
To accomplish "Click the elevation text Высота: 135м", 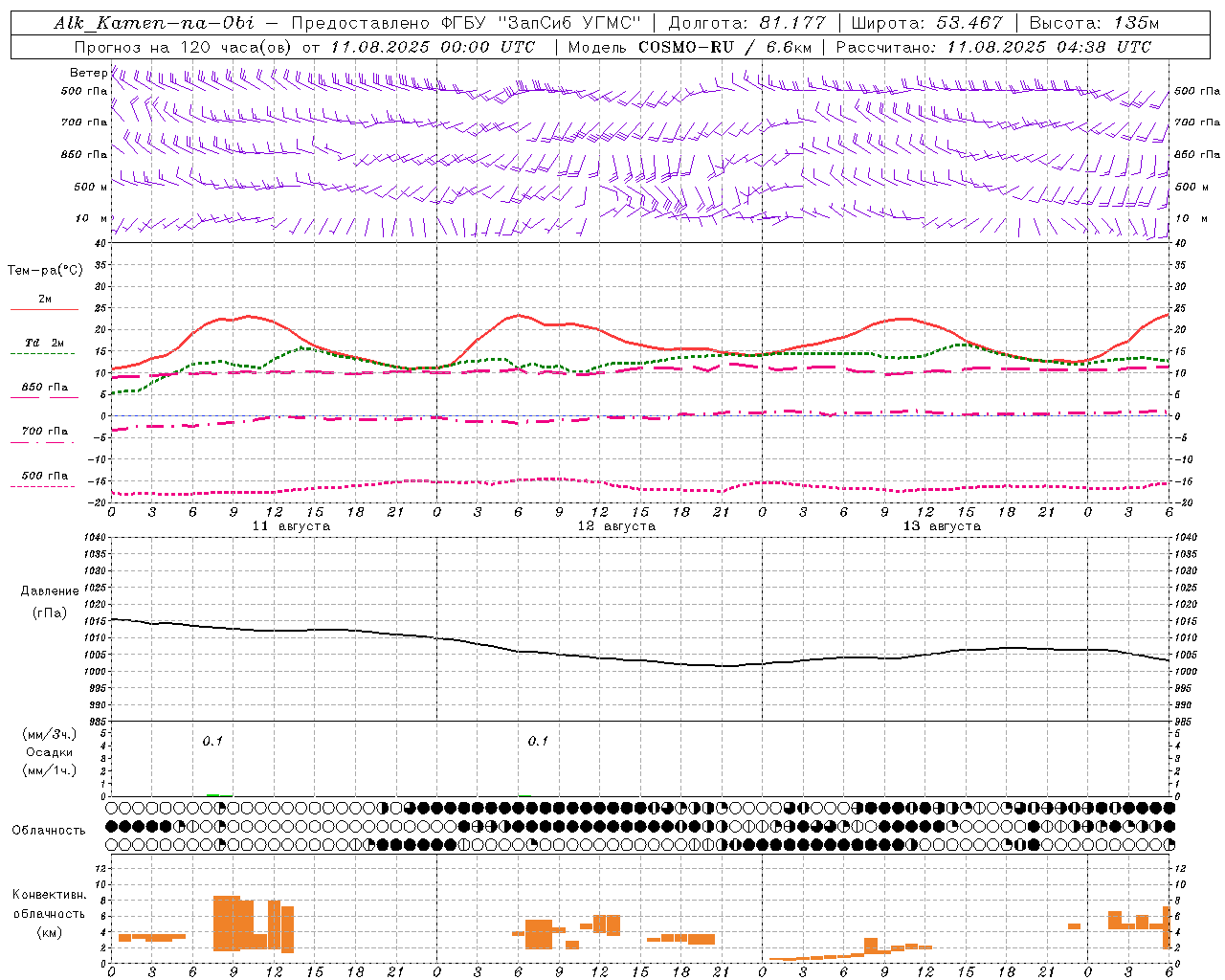I will 1093,23.
